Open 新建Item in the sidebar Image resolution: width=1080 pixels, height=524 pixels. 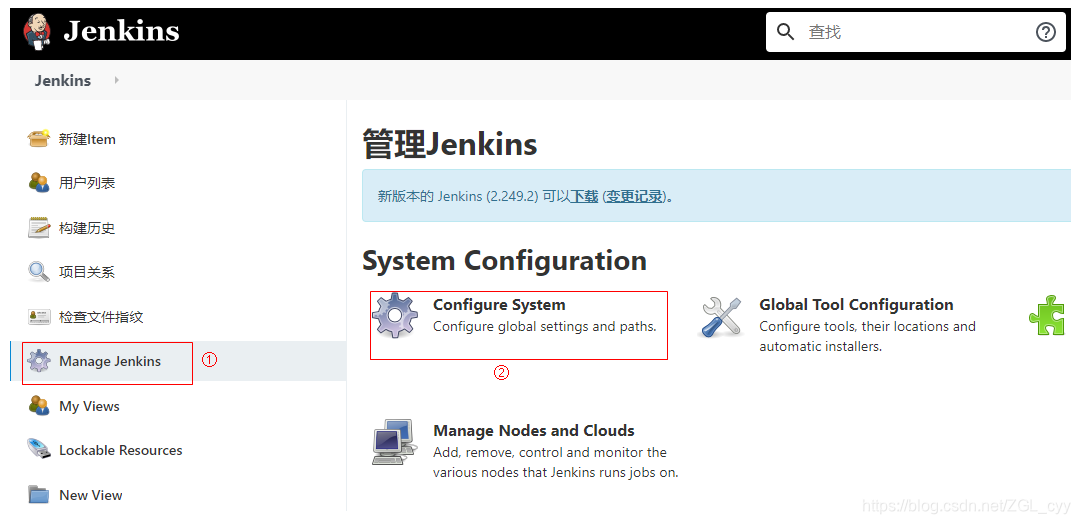(87, 139)
